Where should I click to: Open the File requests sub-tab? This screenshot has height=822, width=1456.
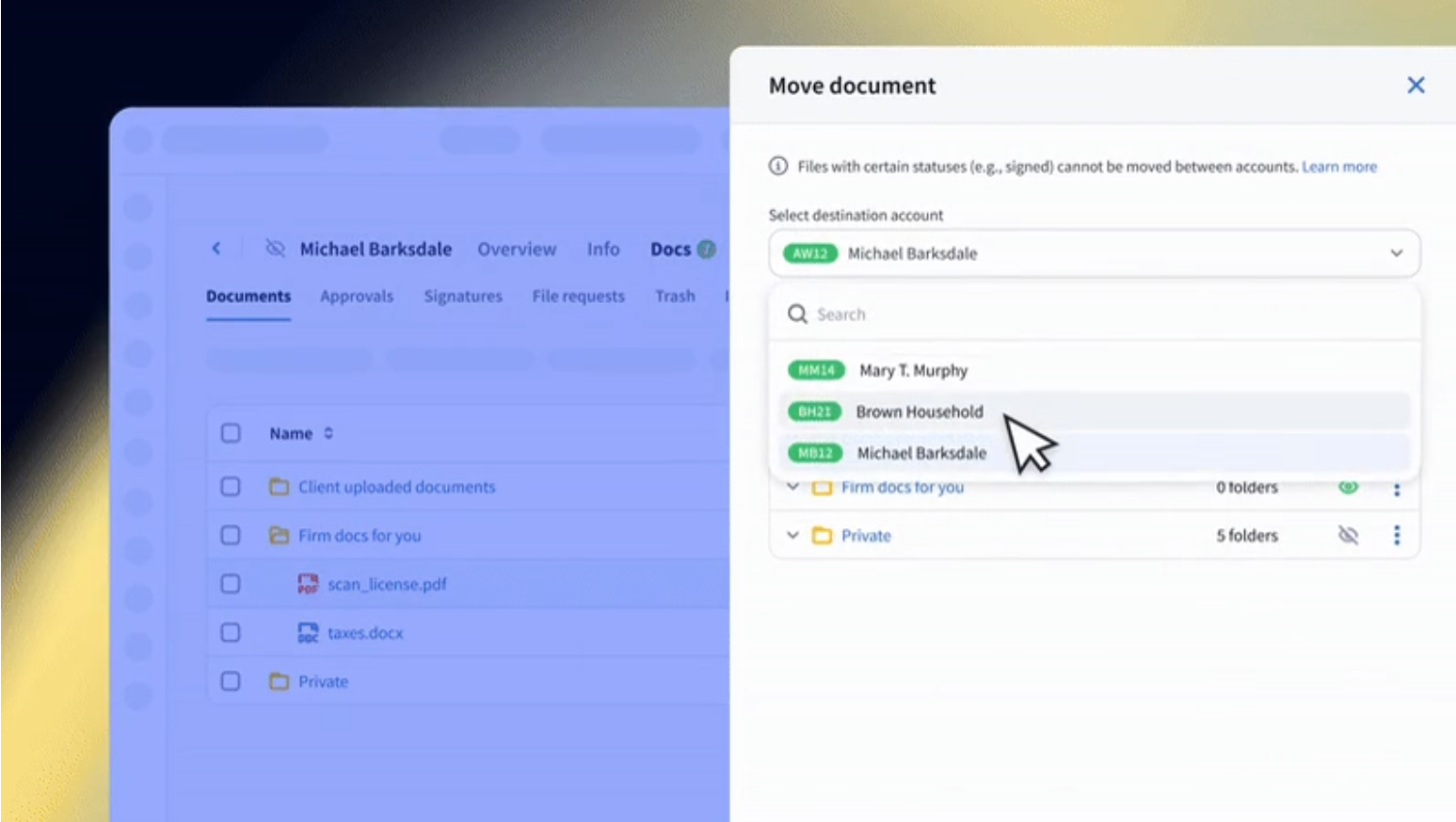click(x=578, y=297)
